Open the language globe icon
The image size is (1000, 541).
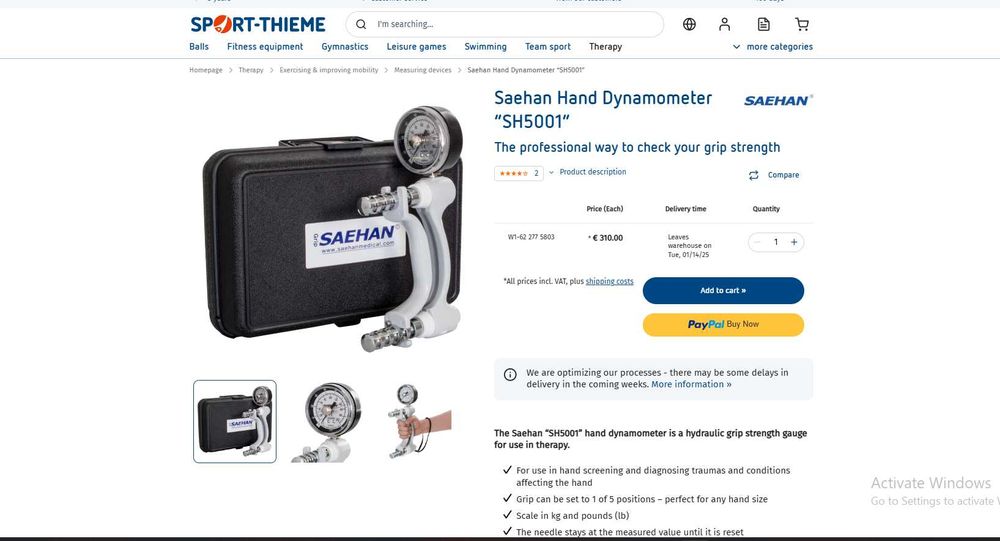click(689, 24)
